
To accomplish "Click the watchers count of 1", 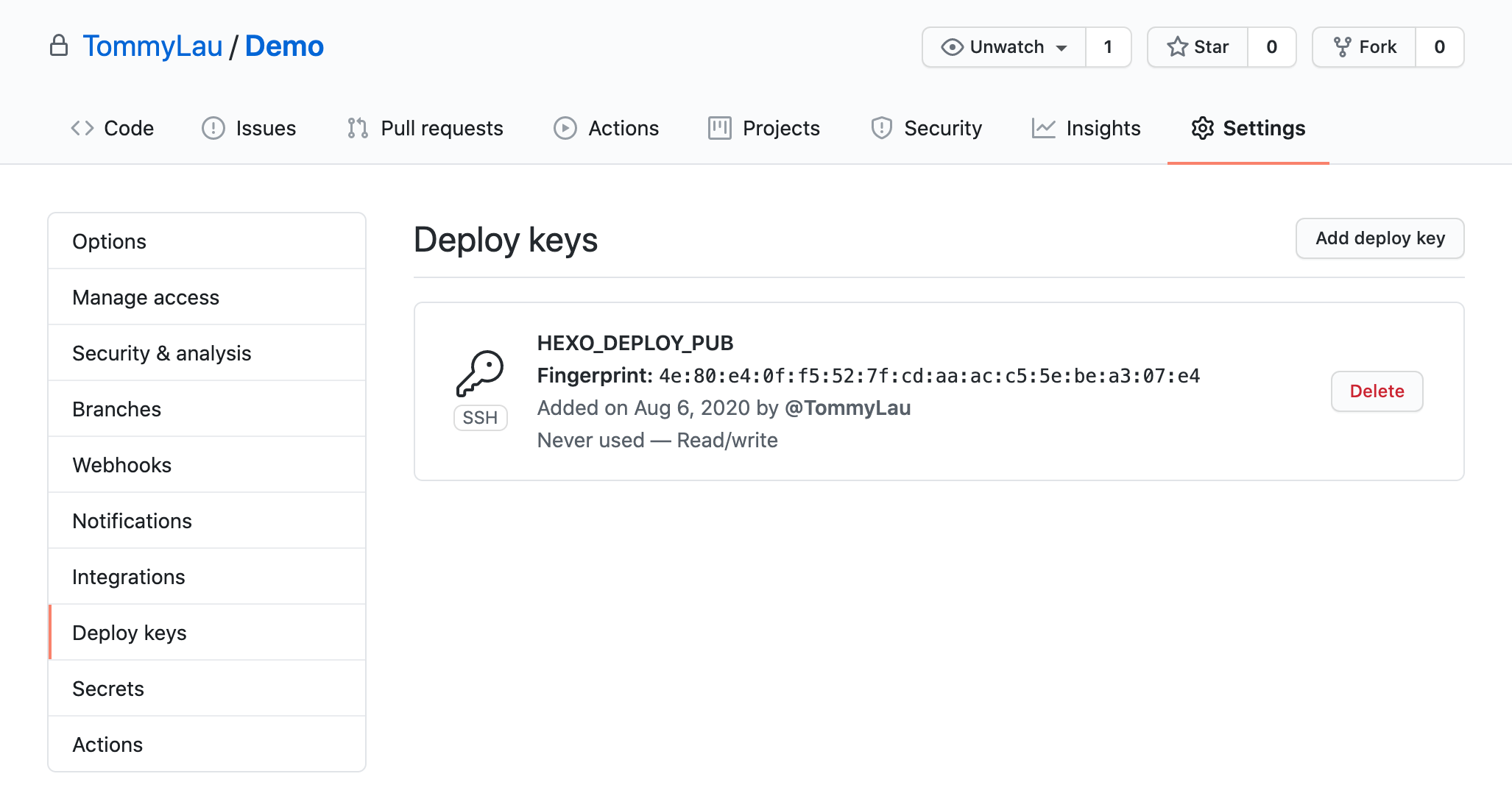I will click(1107, 47).
